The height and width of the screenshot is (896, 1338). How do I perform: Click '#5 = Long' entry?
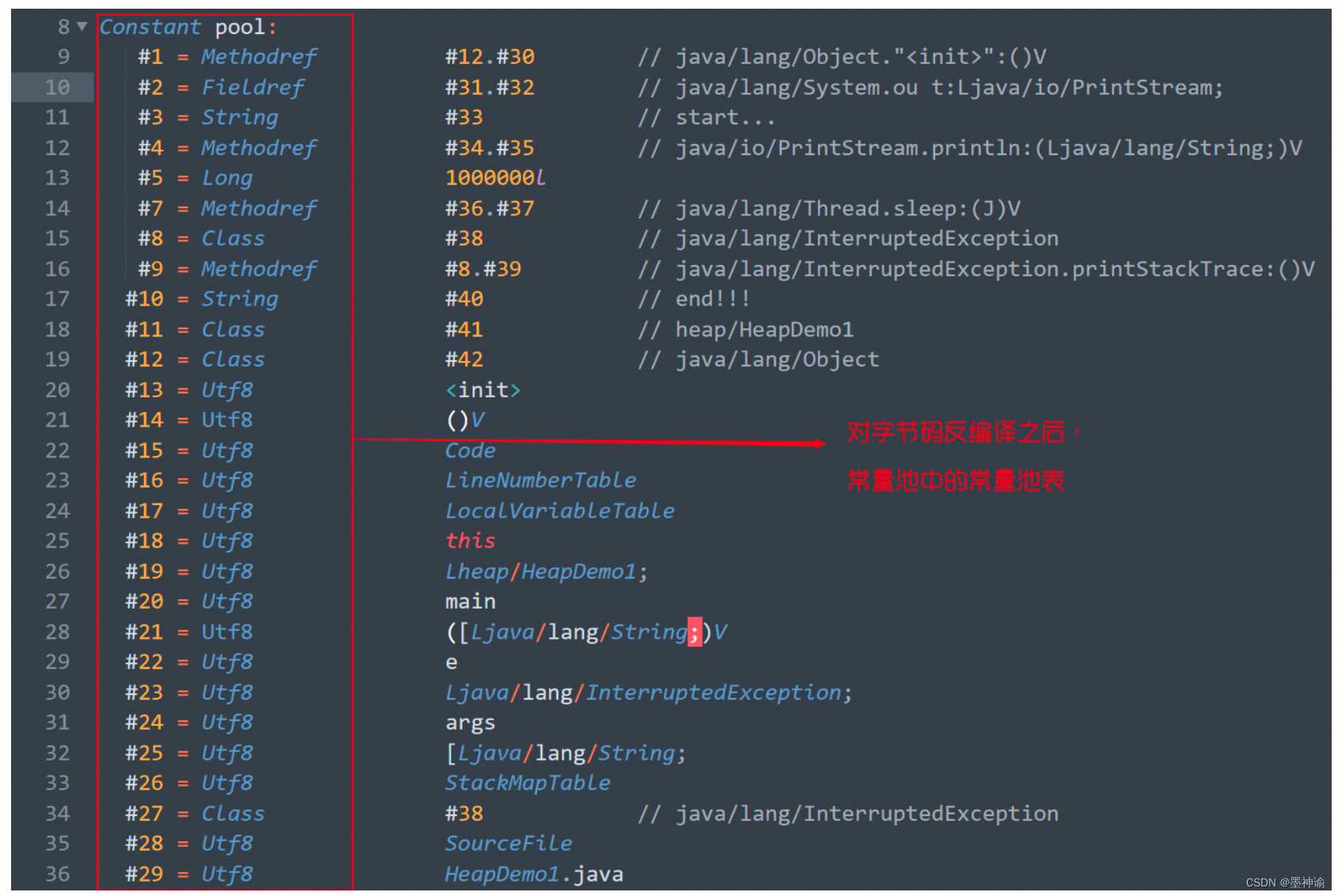[196, 177]
